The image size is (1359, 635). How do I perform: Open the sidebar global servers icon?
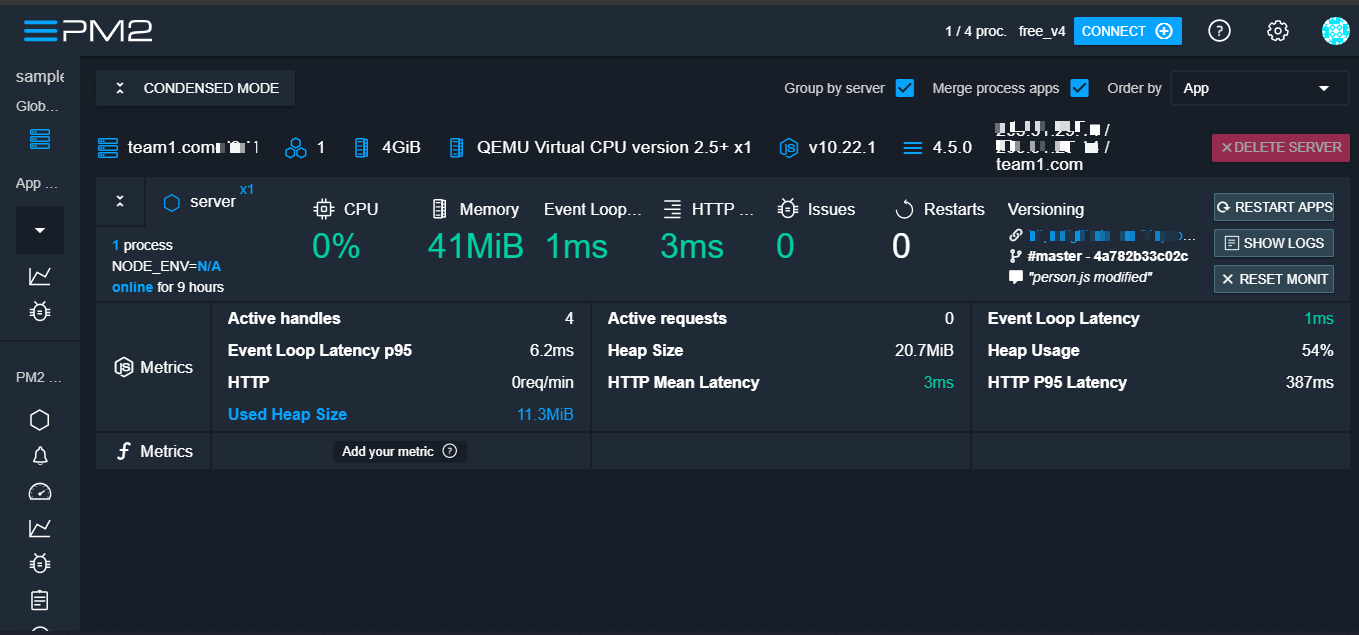point(40,139)
